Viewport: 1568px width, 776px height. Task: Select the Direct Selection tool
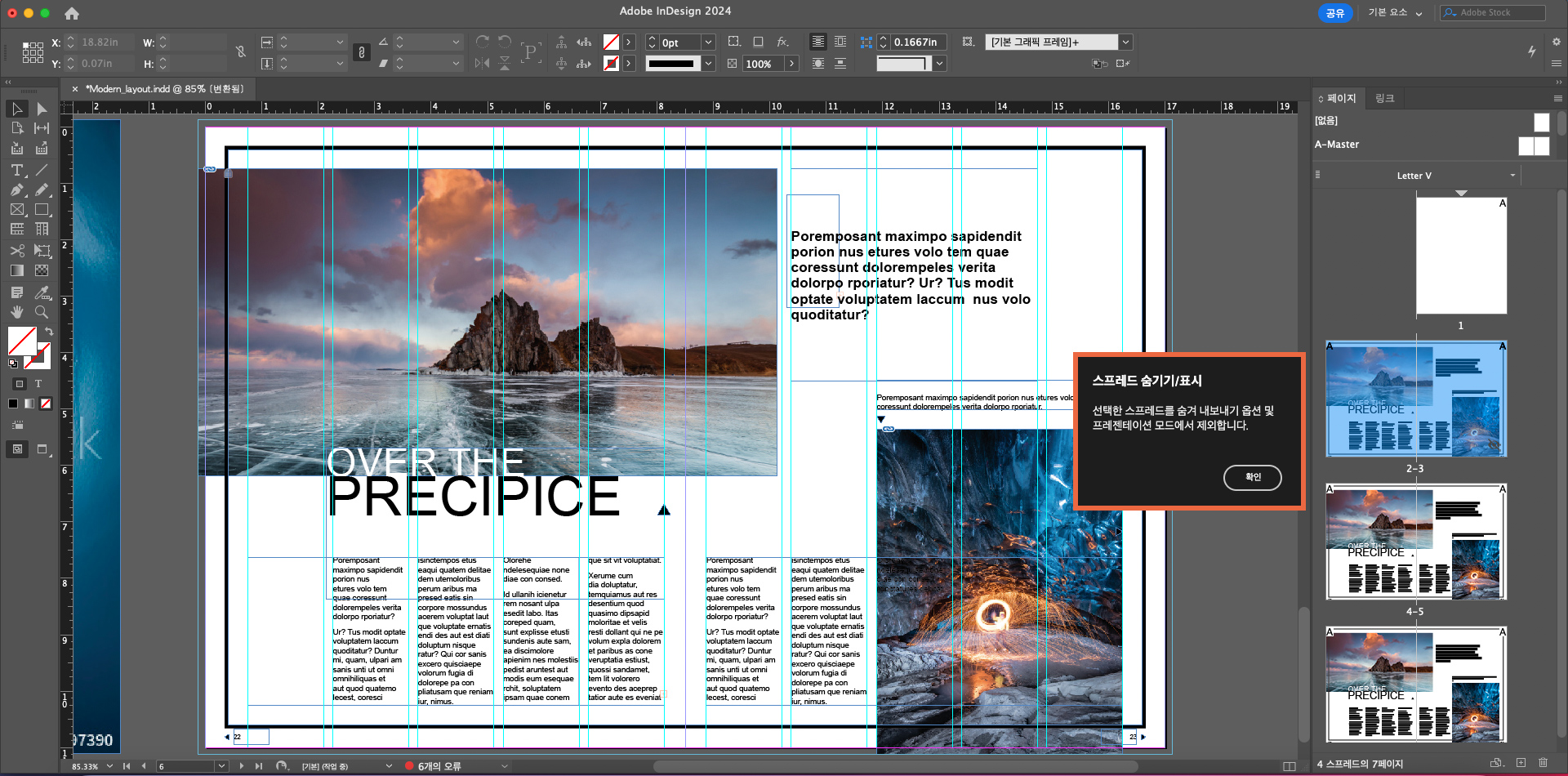[42, 109]
